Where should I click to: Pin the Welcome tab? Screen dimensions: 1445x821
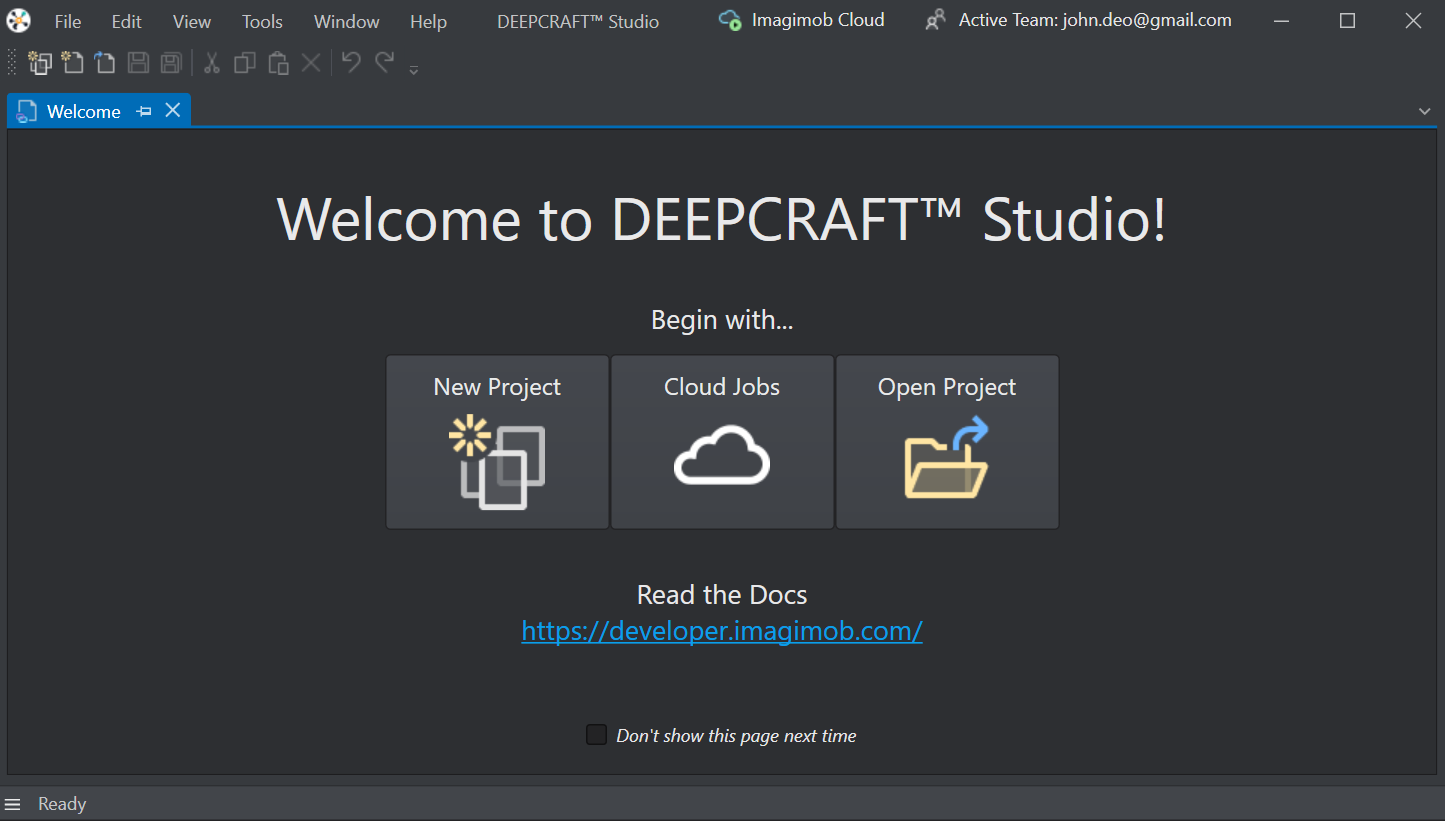pos(144,111)
